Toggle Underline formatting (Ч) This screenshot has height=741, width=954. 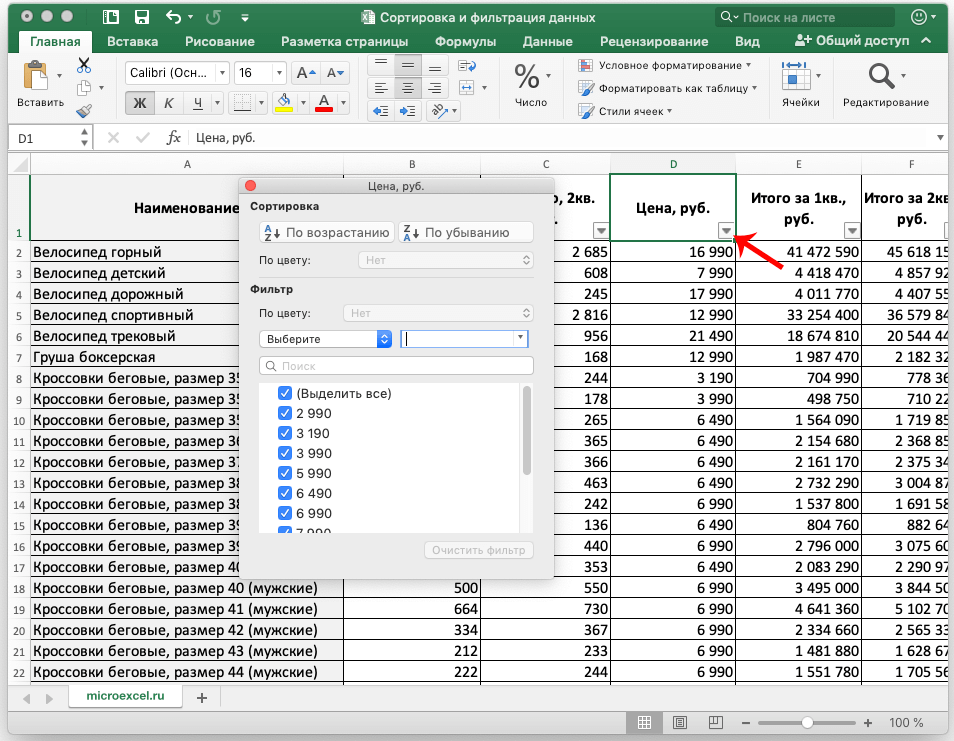198,103
